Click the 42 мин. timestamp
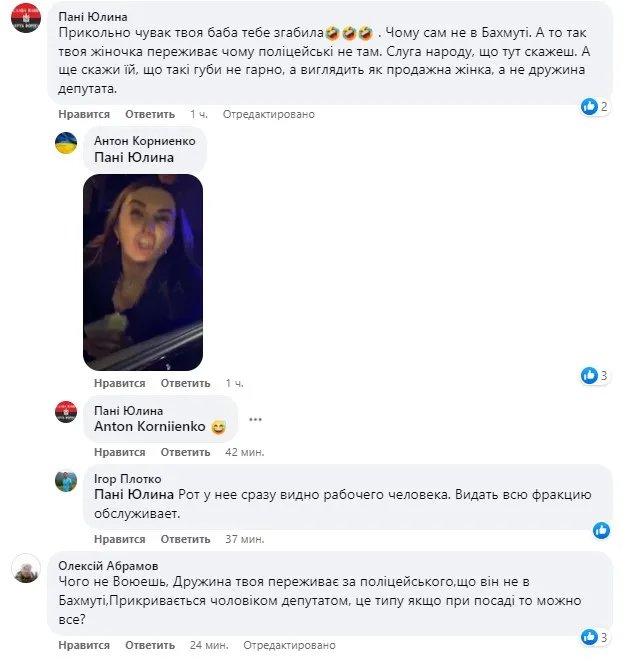This screenshot has width=640, height=665. [x=244, y=452]
